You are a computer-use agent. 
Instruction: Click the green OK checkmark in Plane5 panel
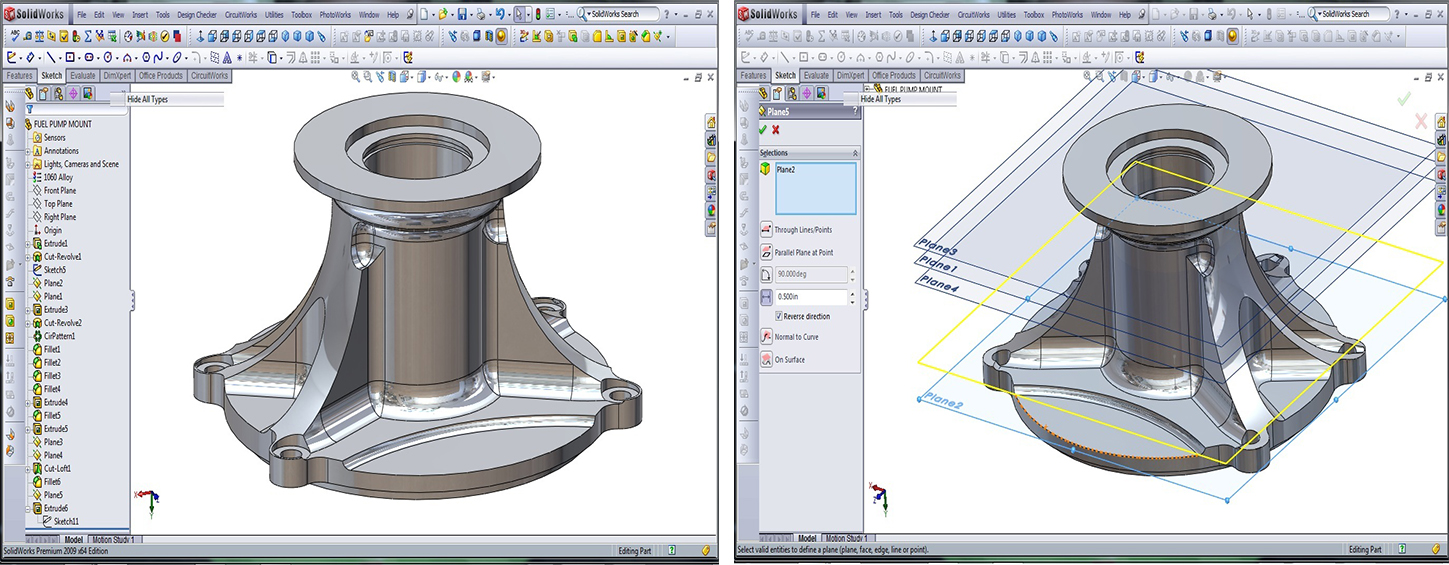pos(763,130)
